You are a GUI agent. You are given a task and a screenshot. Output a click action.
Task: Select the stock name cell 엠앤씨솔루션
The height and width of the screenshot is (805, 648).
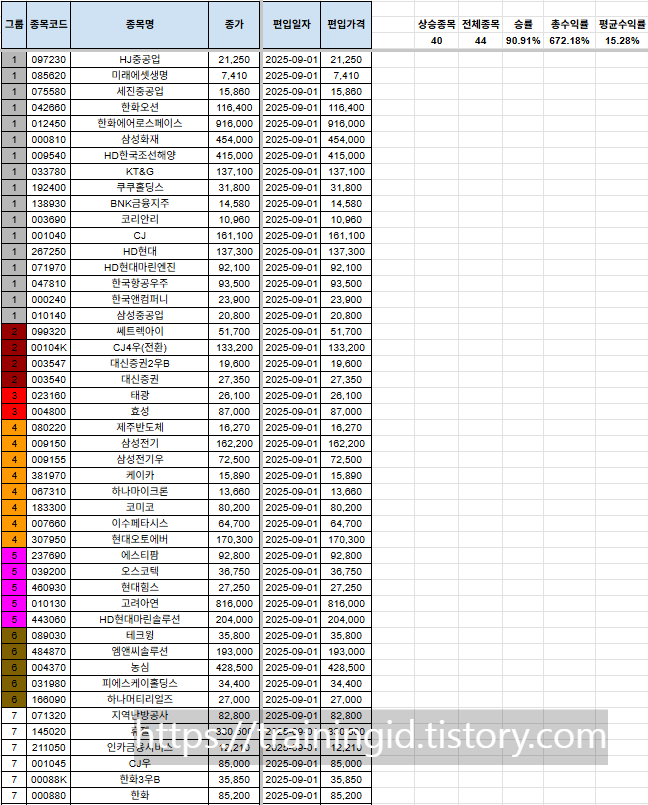[x=140, y=651]
